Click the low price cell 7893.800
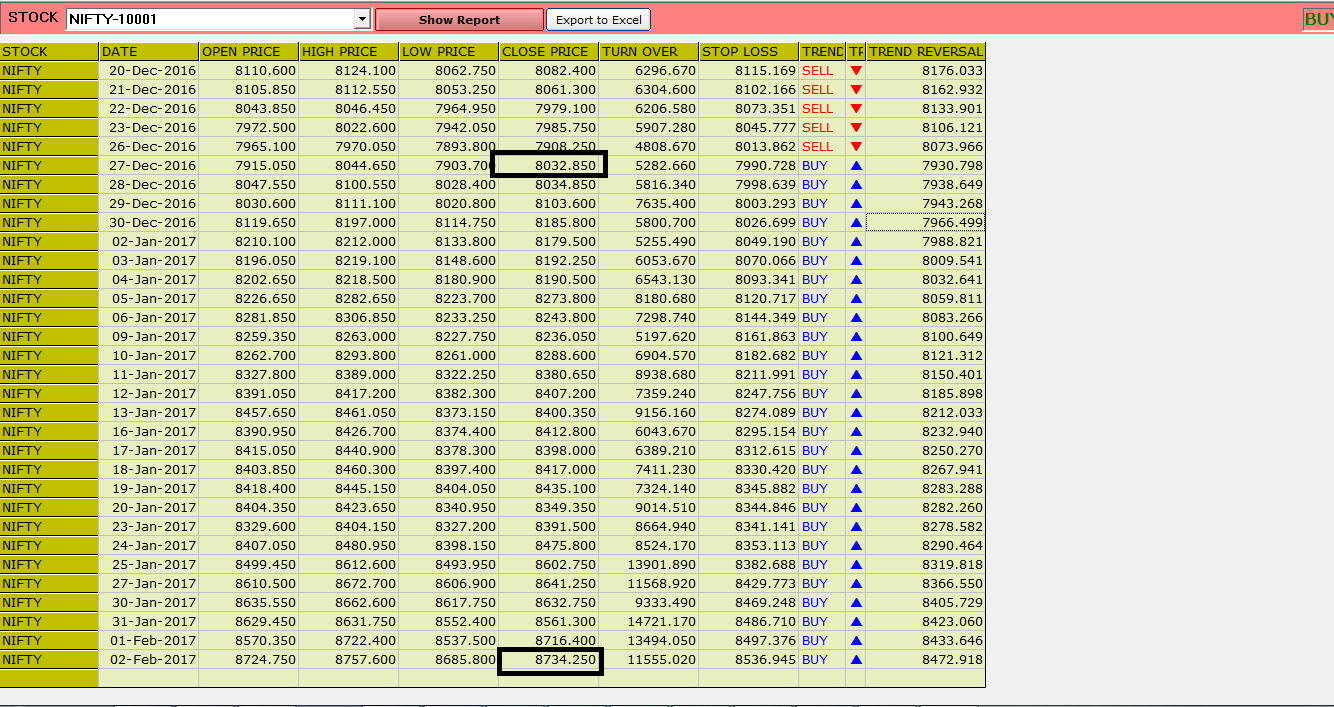Screen dimensions: 1334x707 point(449,147)
